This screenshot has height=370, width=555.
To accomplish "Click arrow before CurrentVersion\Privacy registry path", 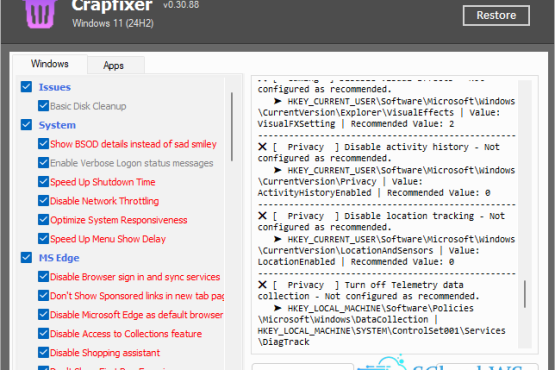I will click(278, 170).
